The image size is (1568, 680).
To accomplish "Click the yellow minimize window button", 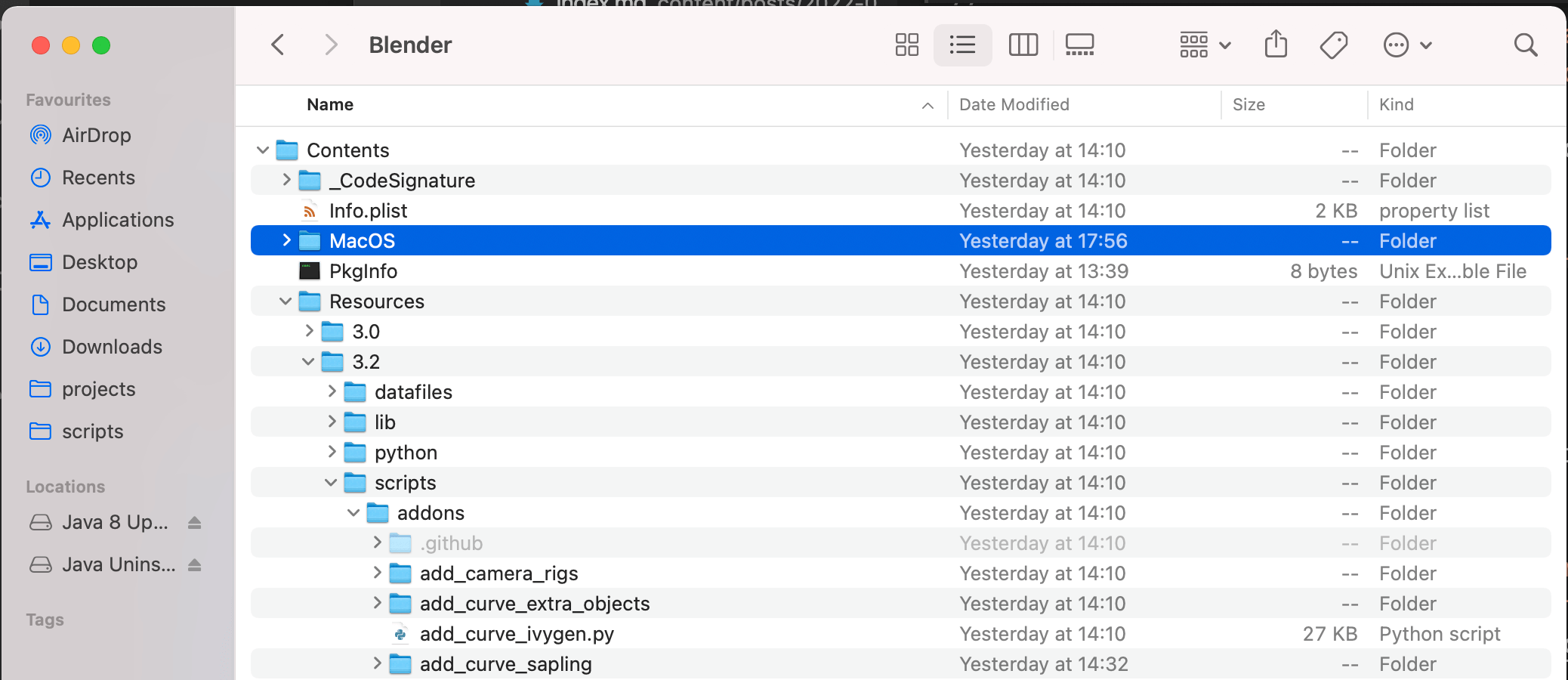I will (71, 45).
